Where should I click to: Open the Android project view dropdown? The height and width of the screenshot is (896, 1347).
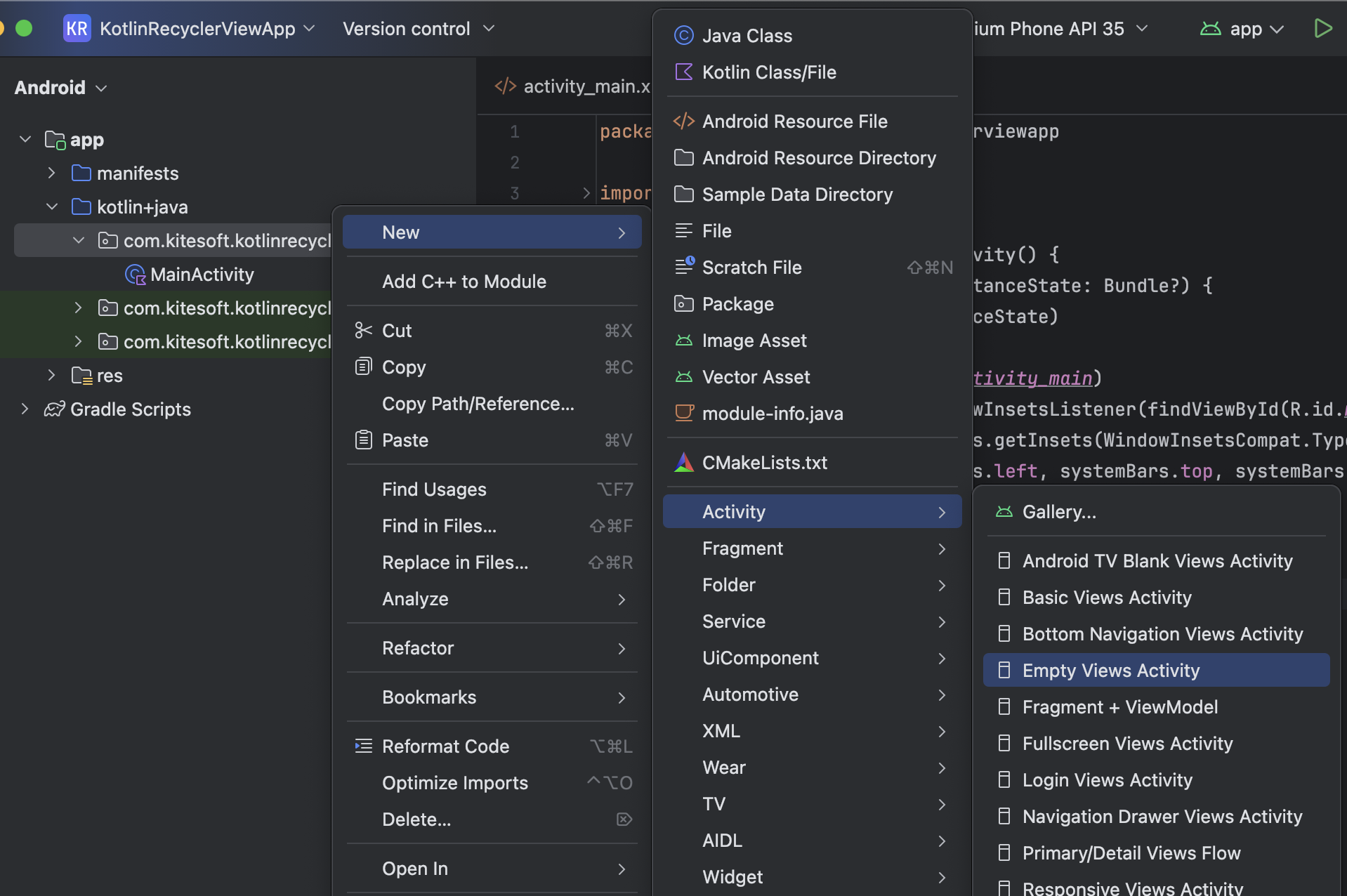(x=61, y=88)
